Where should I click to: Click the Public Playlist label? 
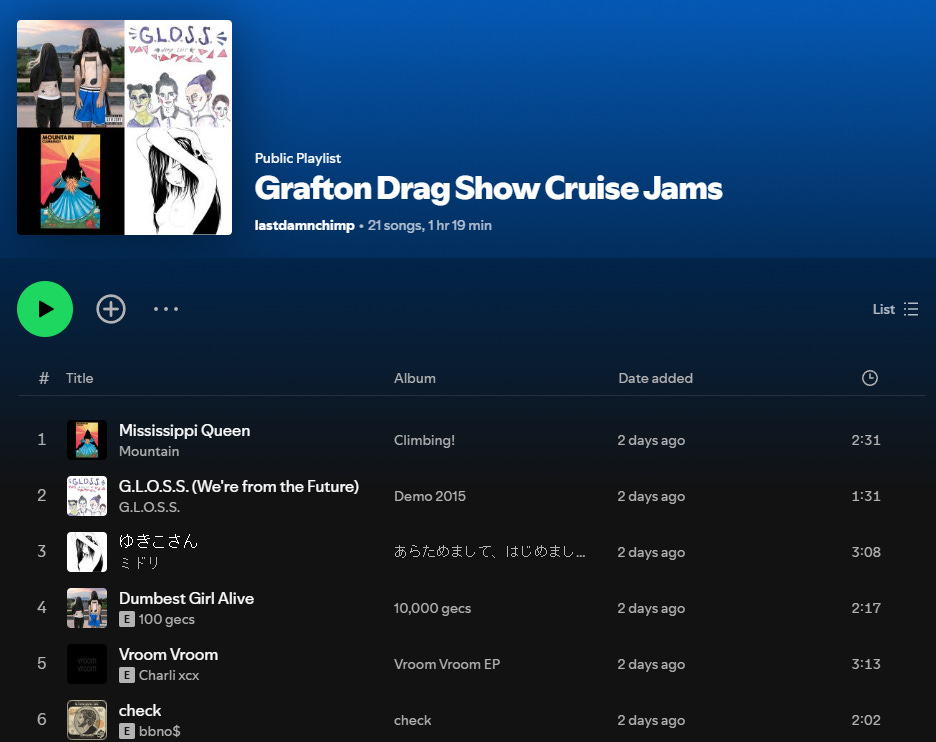click(x=298, y=158)
